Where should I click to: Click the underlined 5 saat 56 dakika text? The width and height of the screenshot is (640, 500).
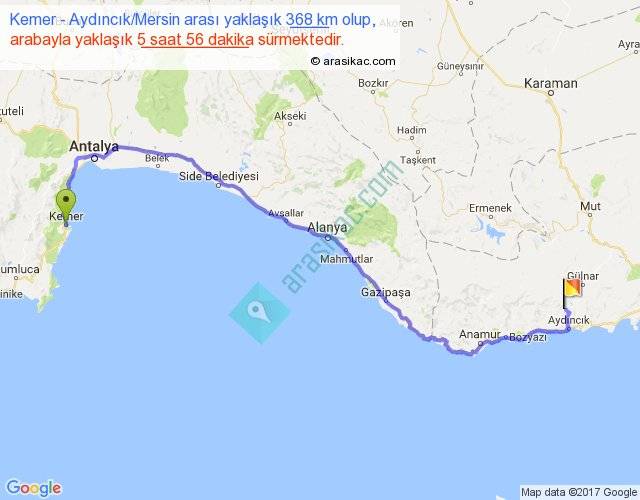(x=195, y=40)
